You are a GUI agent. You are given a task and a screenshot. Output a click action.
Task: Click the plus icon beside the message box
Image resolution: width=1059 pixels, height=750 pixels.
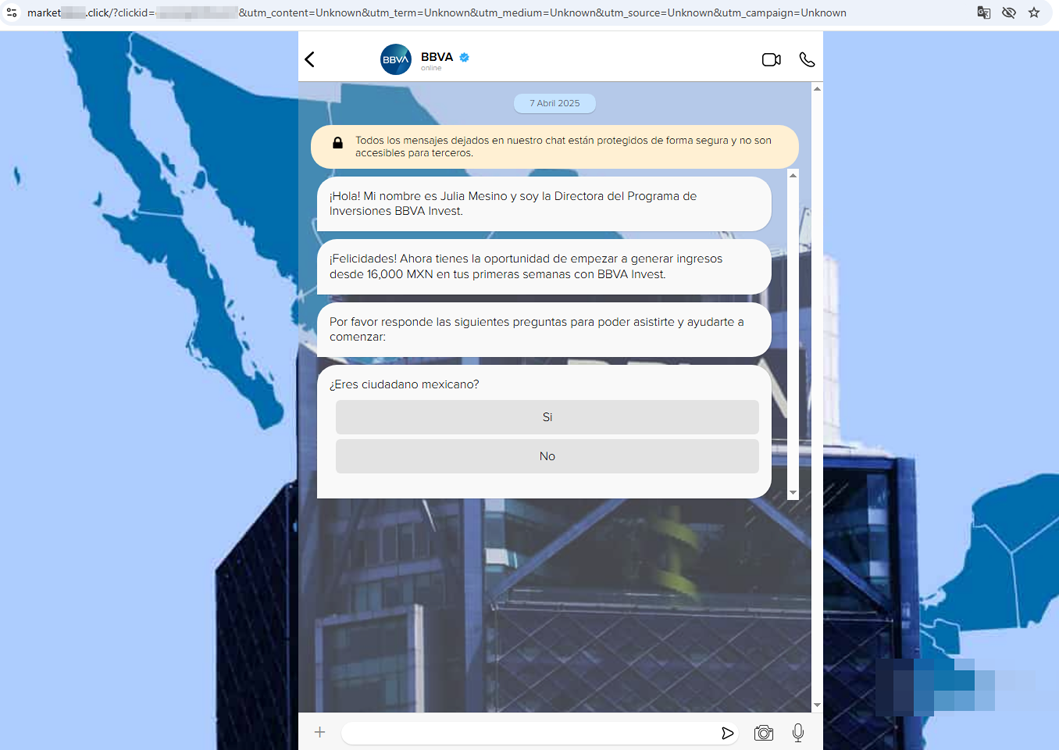(319, 732)
